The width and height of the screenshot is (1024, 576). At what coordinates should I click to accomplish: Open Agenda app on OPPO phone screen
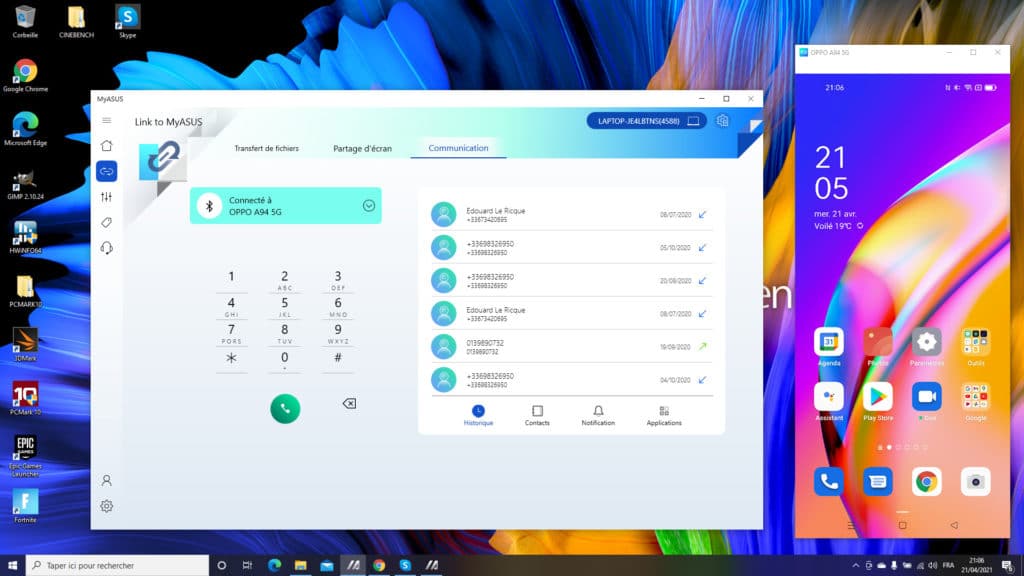tap(829, 347)
